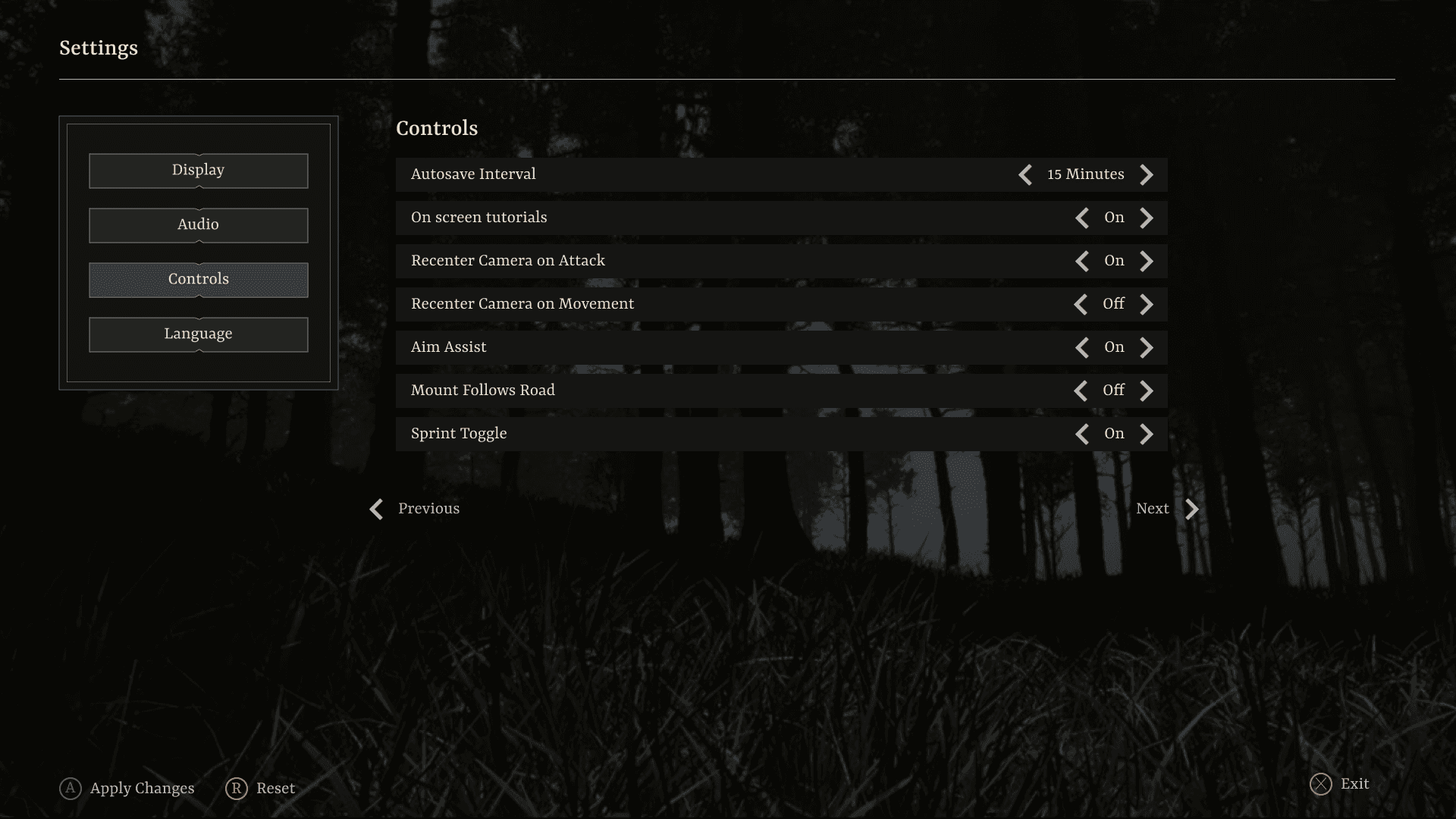Click left arrow beside Recenter Camera on Attack
Viewport: 1456px width, 819px height.
coord(1082,262)
